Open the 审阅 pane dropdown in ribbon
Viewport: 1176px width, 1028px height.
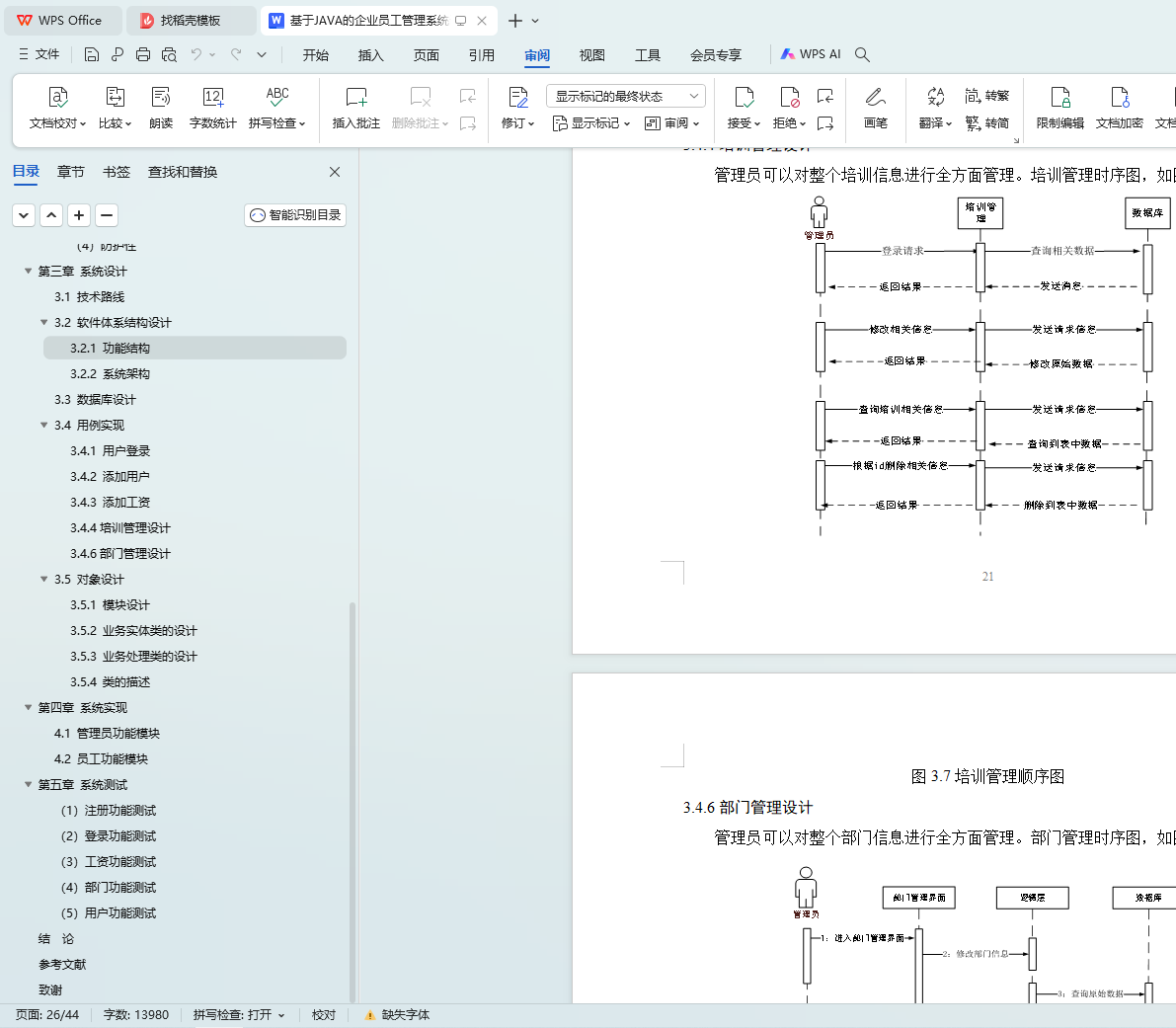tap(672, 123)
